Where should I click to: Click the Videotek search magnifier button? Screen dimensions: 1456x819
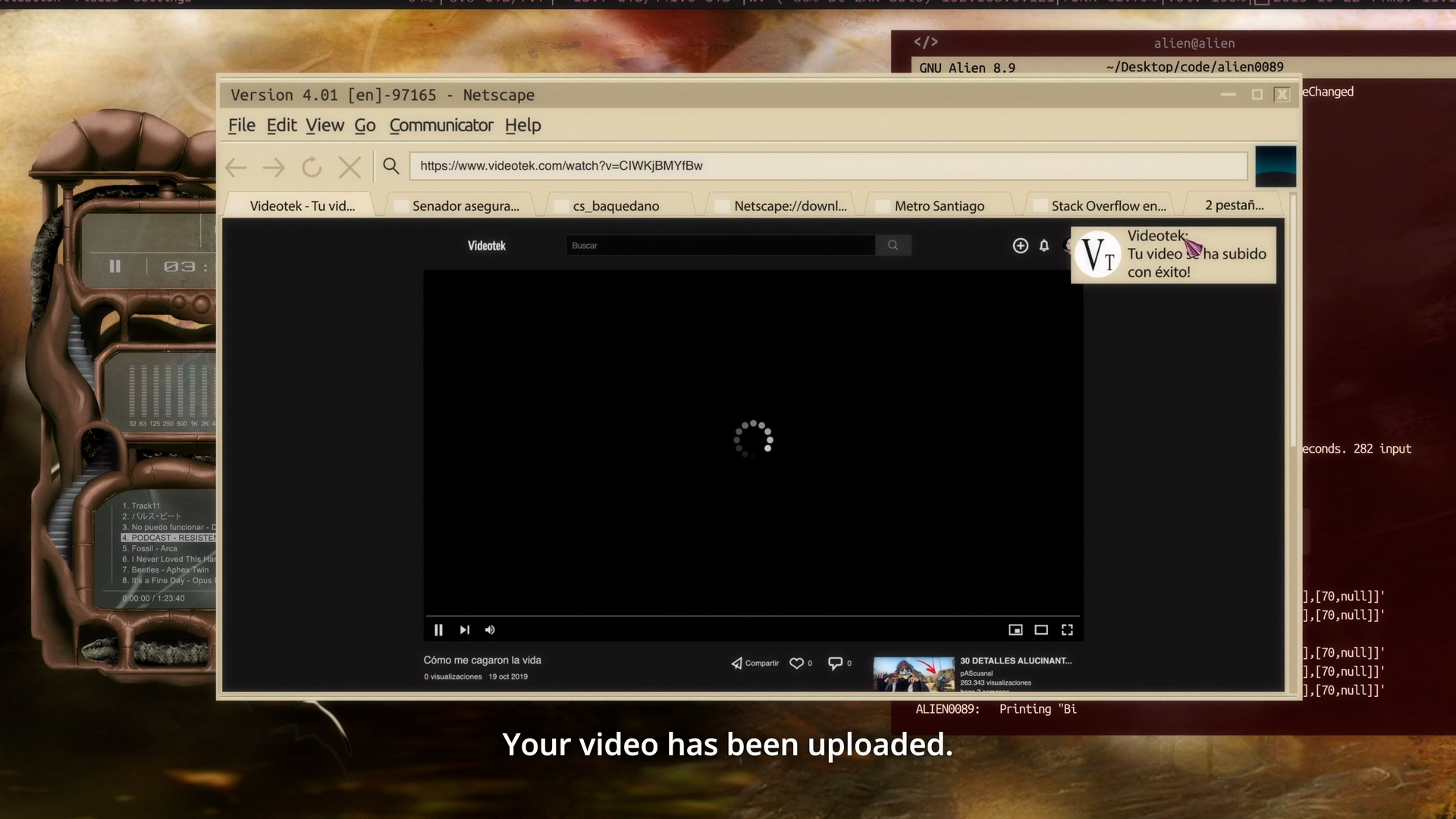[893, 246]
